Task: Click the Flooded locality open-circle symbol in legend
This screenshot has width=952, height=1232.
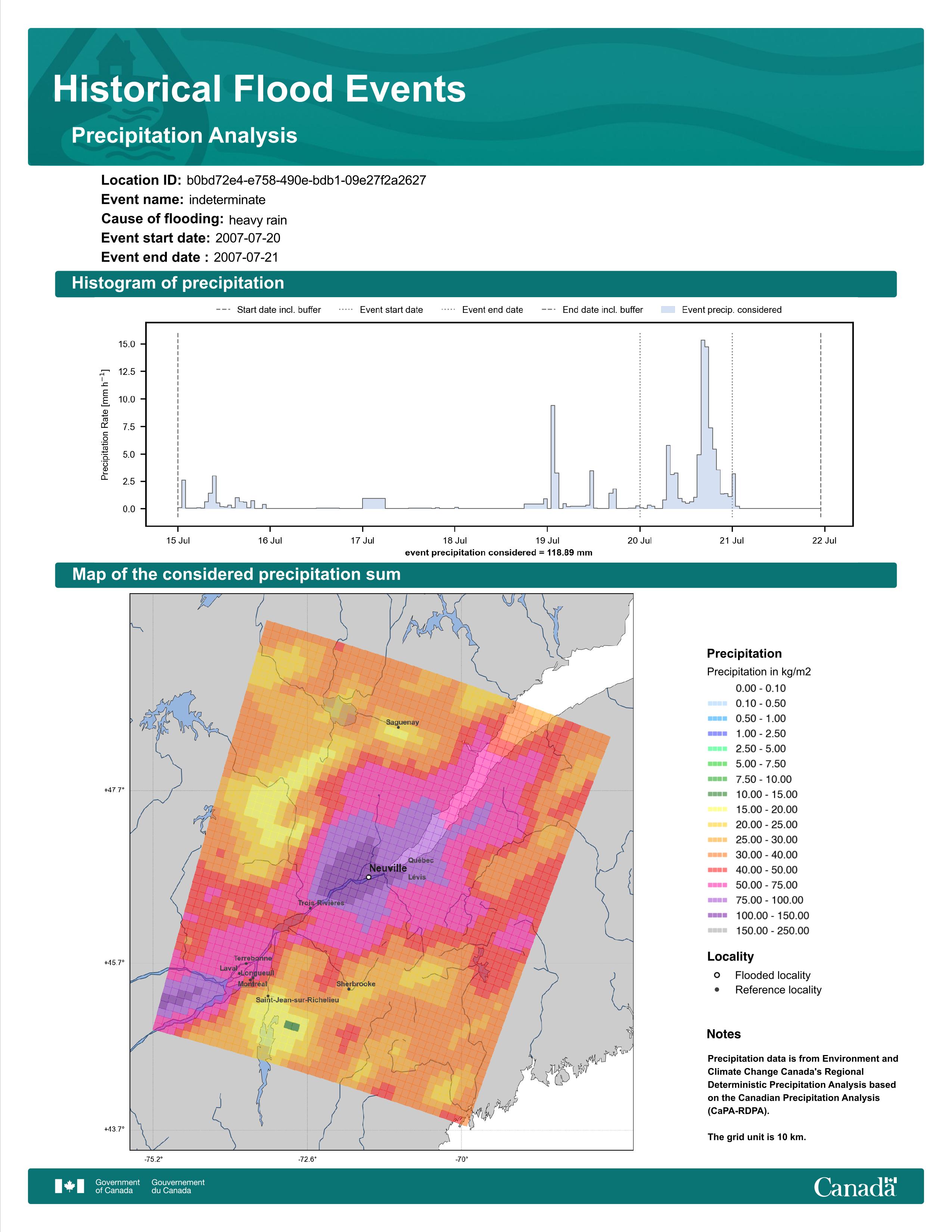Action: (717, 975)
